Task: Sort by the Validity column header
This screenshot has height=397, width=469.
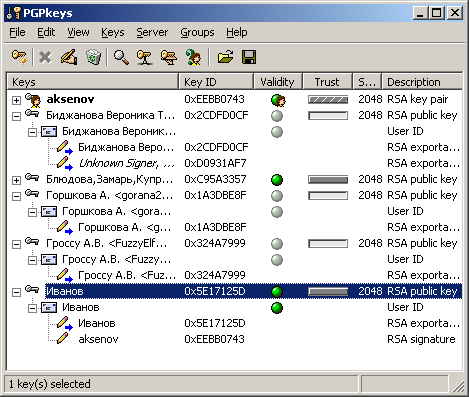Action: pyautogui.click(x=278, y=82)
